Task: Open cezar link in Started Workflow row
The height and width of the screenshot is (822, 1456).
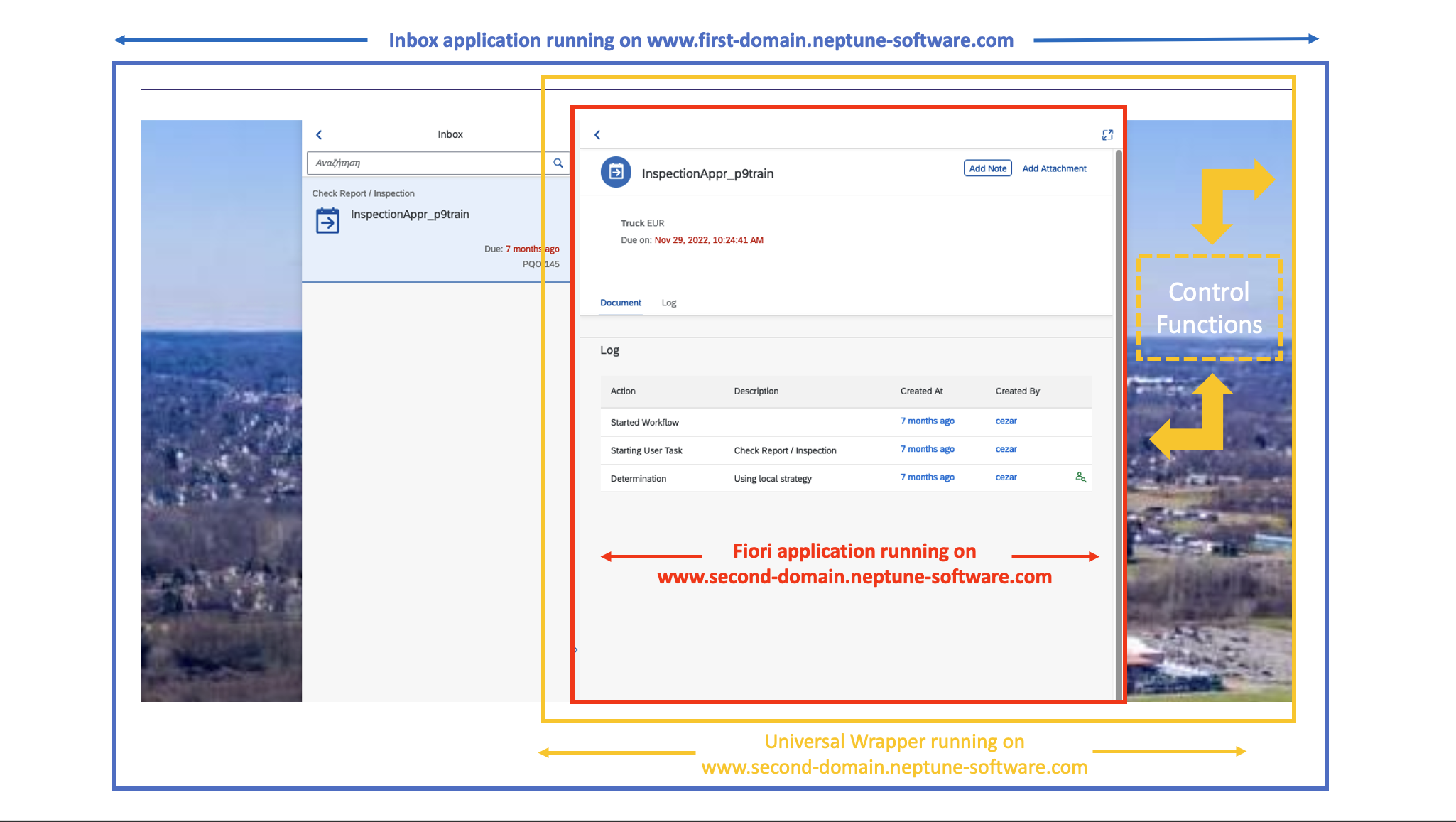Action: [1006, 421]
